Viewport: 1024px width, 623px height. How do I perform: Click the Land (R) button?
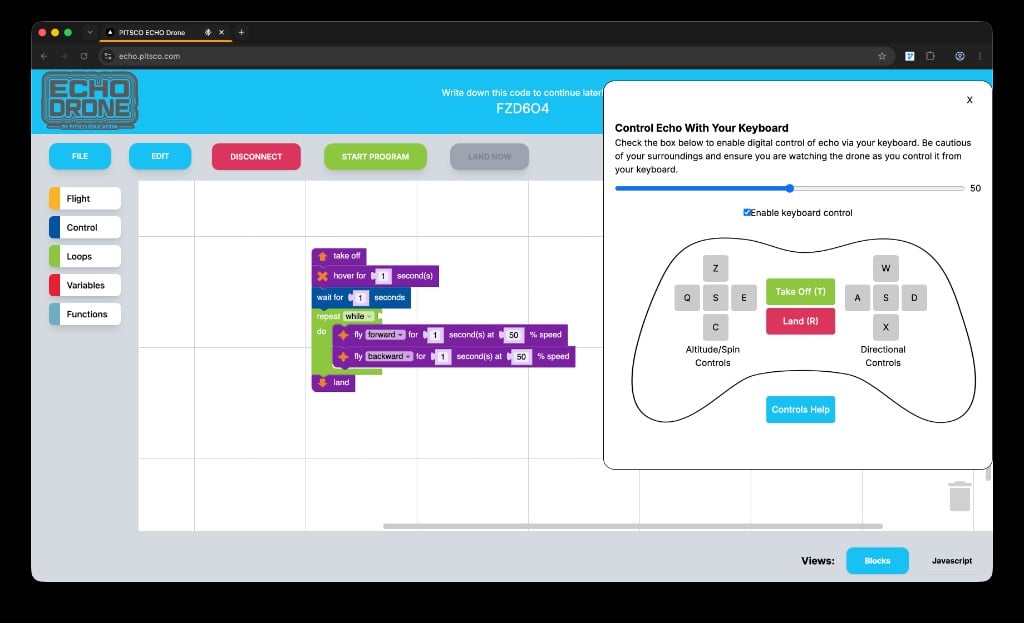point(800,321)
